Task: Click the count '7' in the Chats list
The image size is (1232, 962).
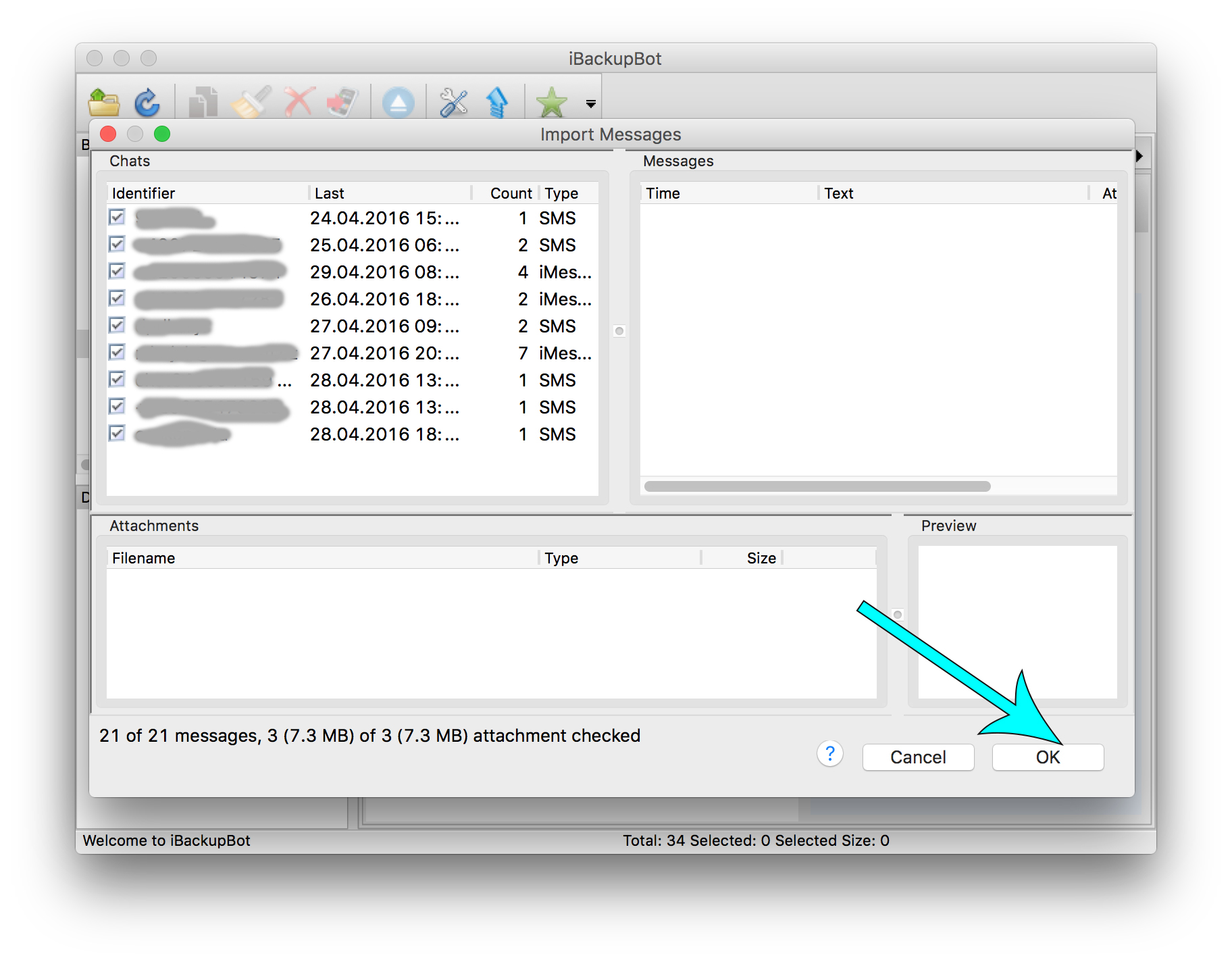Action: point(523,353)
